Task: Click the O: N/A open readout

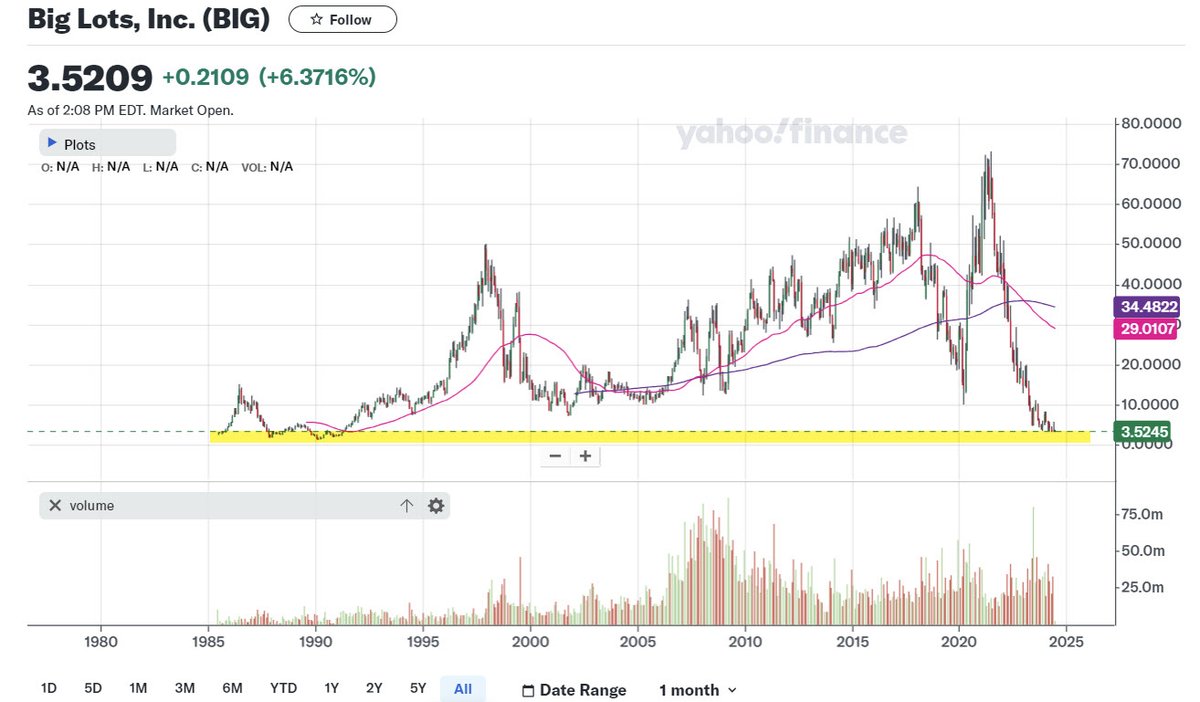Action: [x=60, y=167]
